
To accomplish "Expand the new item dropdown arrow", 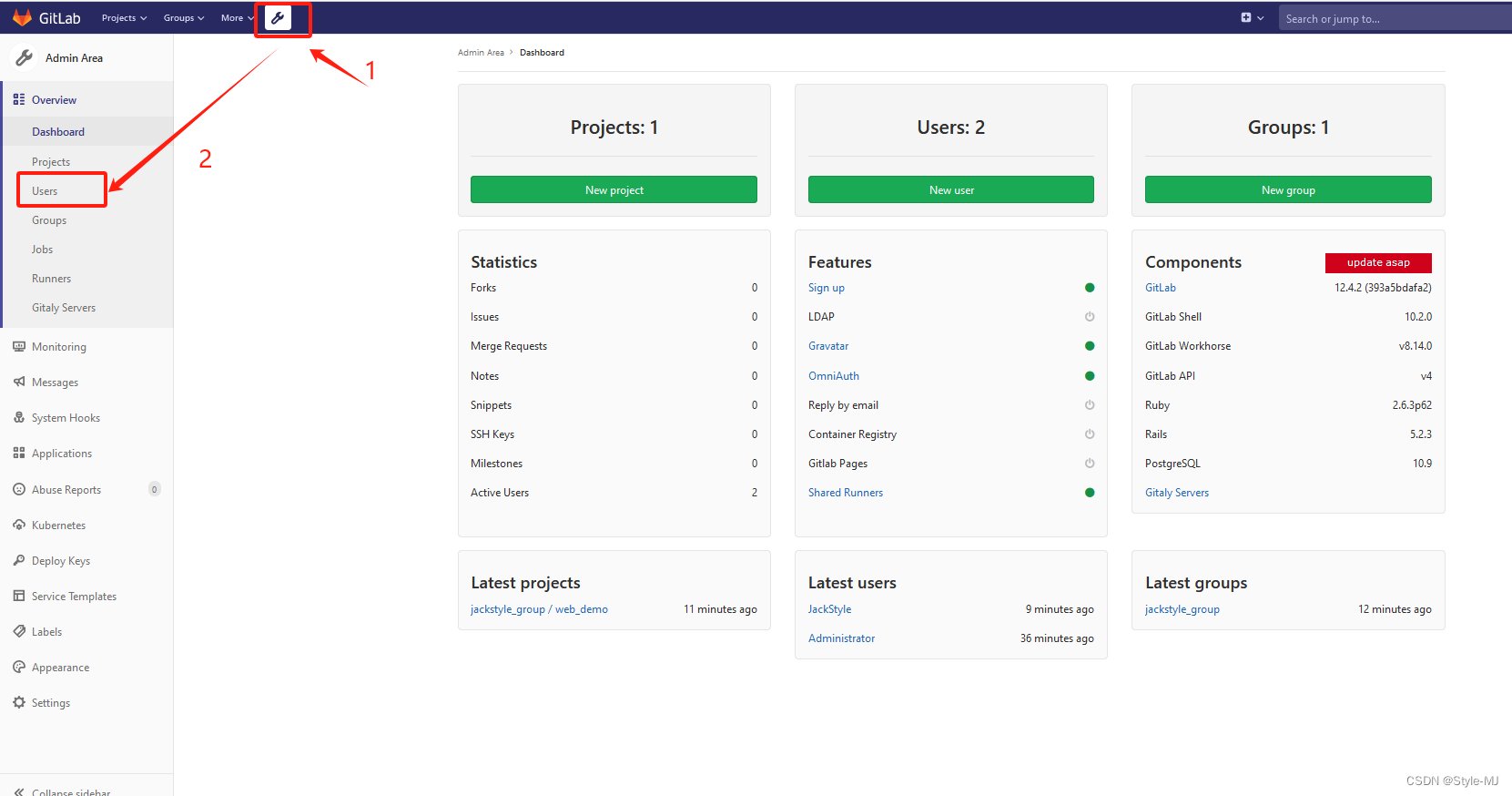I will 1261,18.
